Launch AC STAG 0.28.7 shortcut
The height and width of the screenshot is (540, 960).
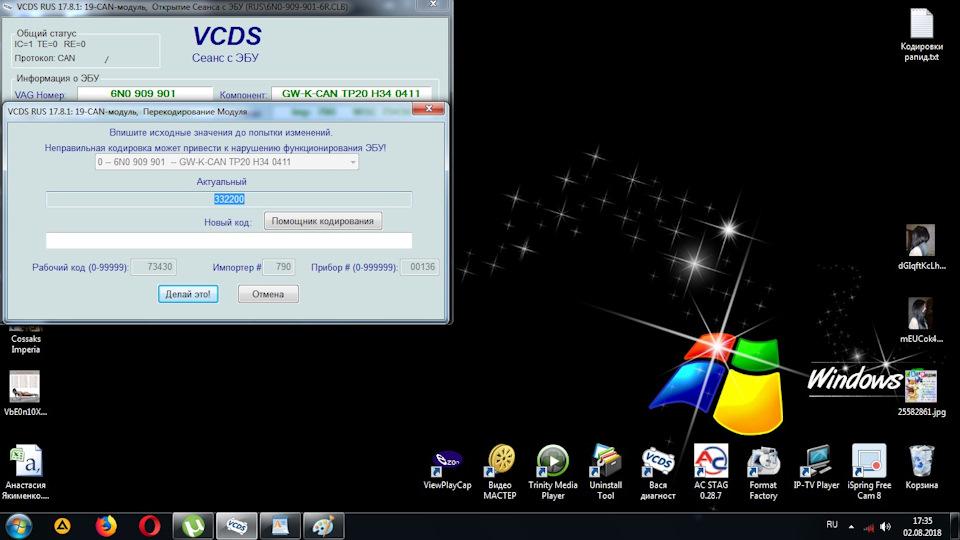click(x=711, y=471)
